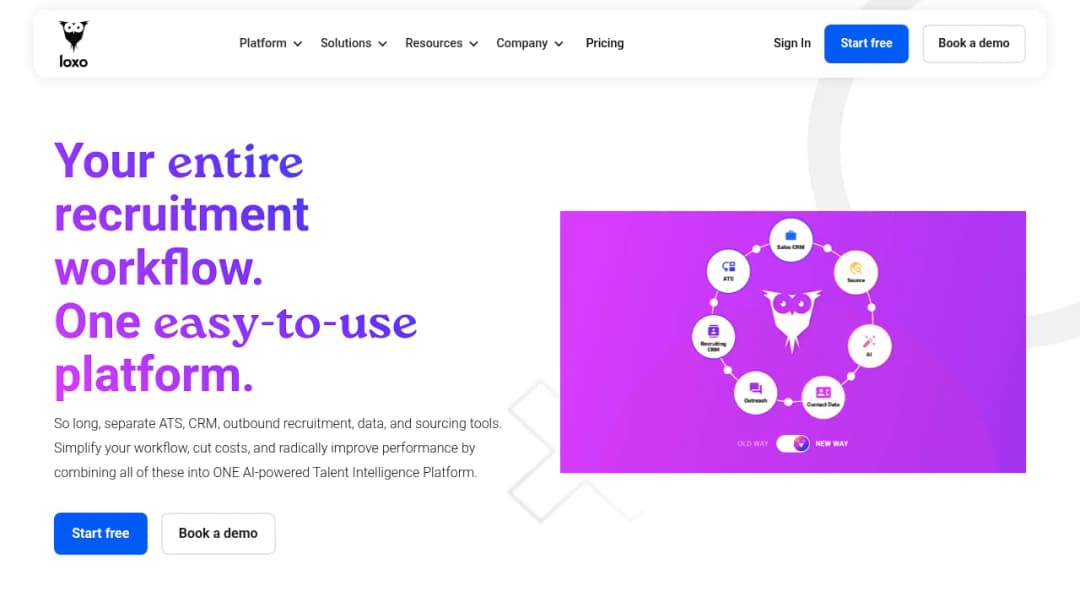Select the Source search icon
The width and height of the screenshot is (1080, 608).
tap(855, 272)
